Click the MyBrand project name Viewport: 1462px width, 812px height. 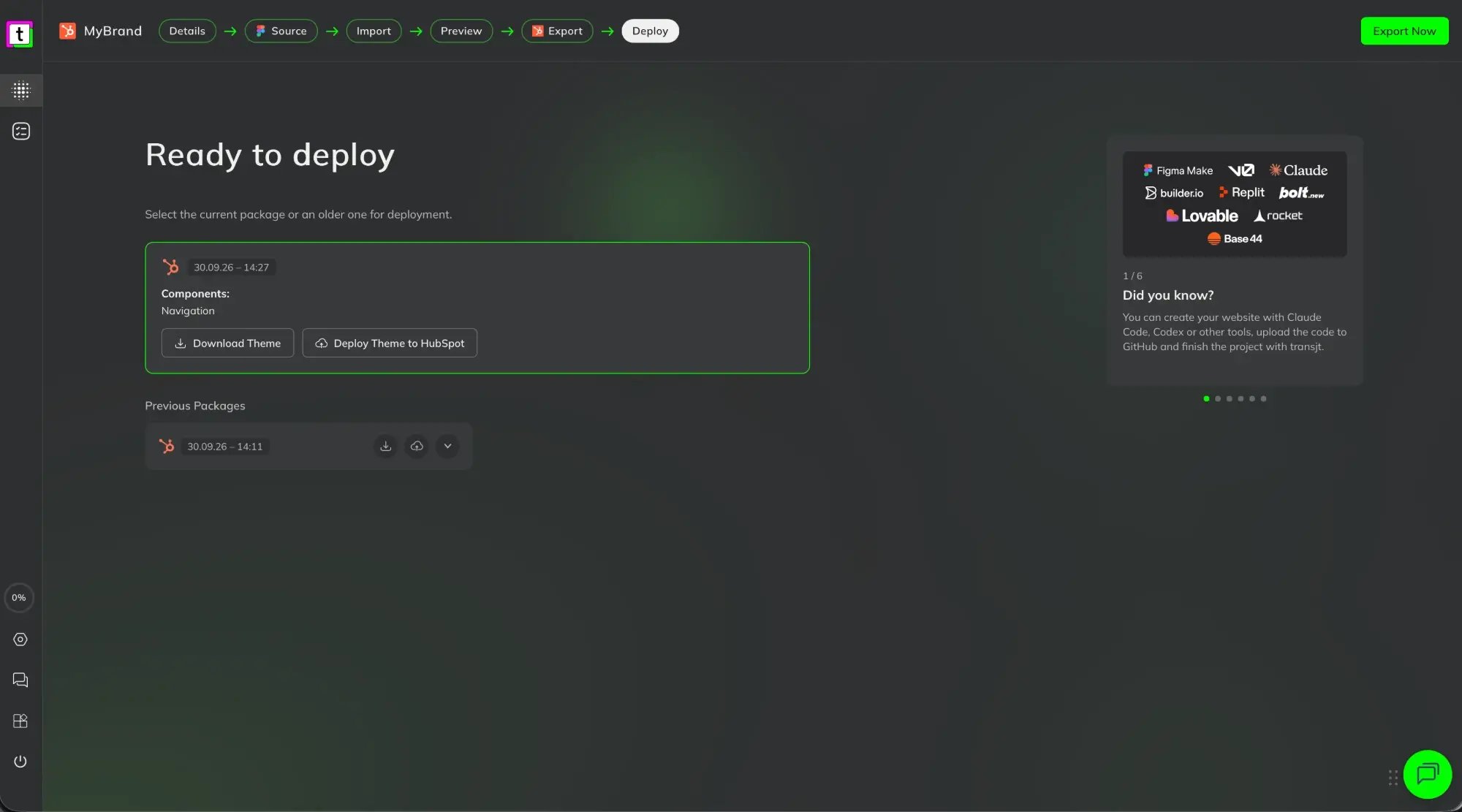pos(113,31)
